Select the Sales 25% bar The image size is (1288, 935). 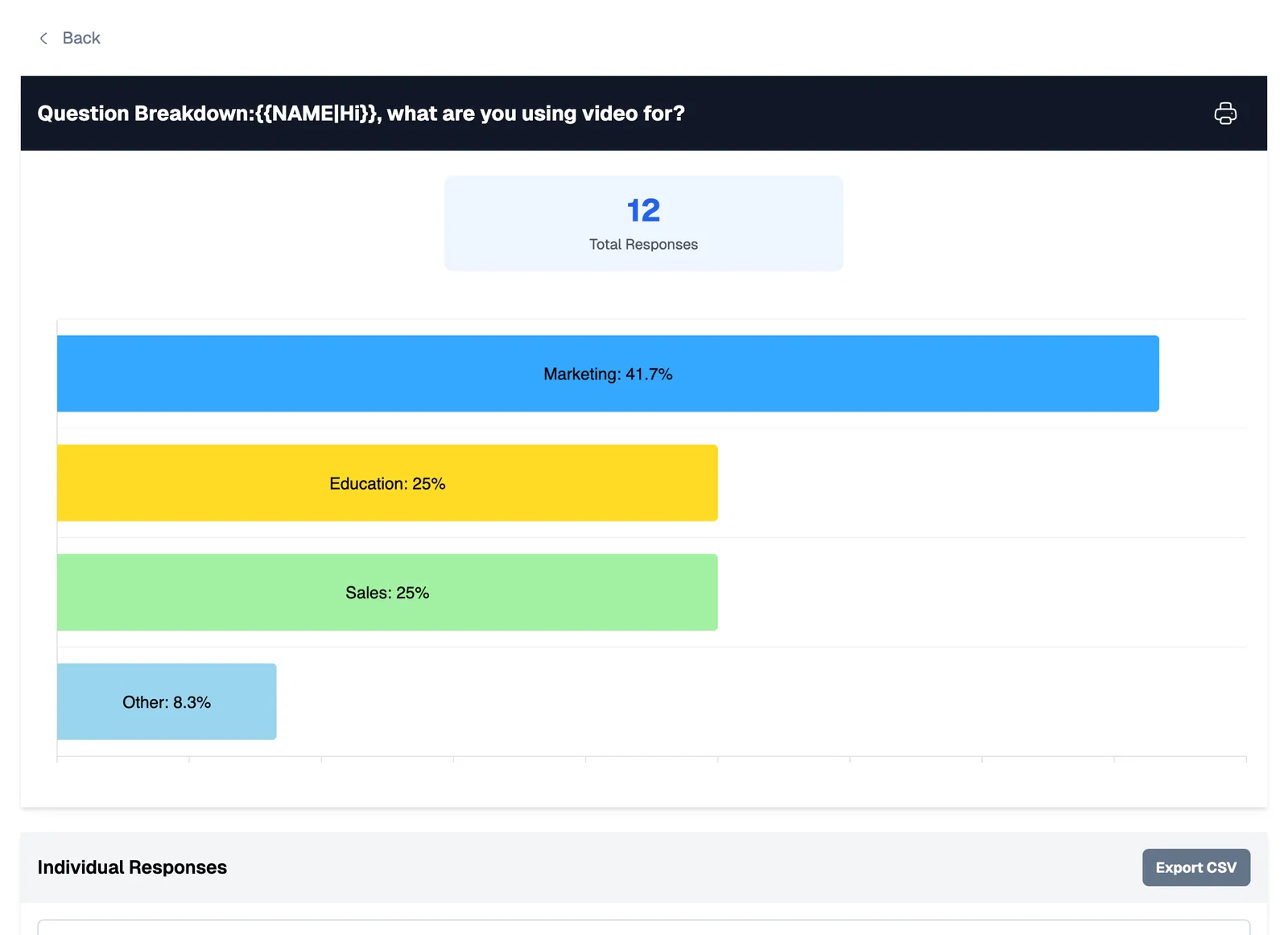click(x=387, y=593)
